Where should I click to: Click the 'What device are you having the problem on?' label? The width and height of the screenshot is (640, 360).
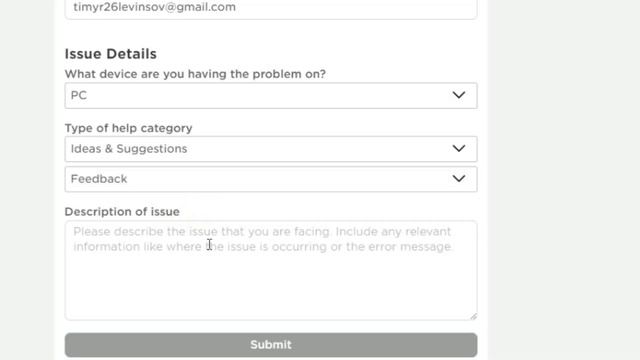(195, 74)
